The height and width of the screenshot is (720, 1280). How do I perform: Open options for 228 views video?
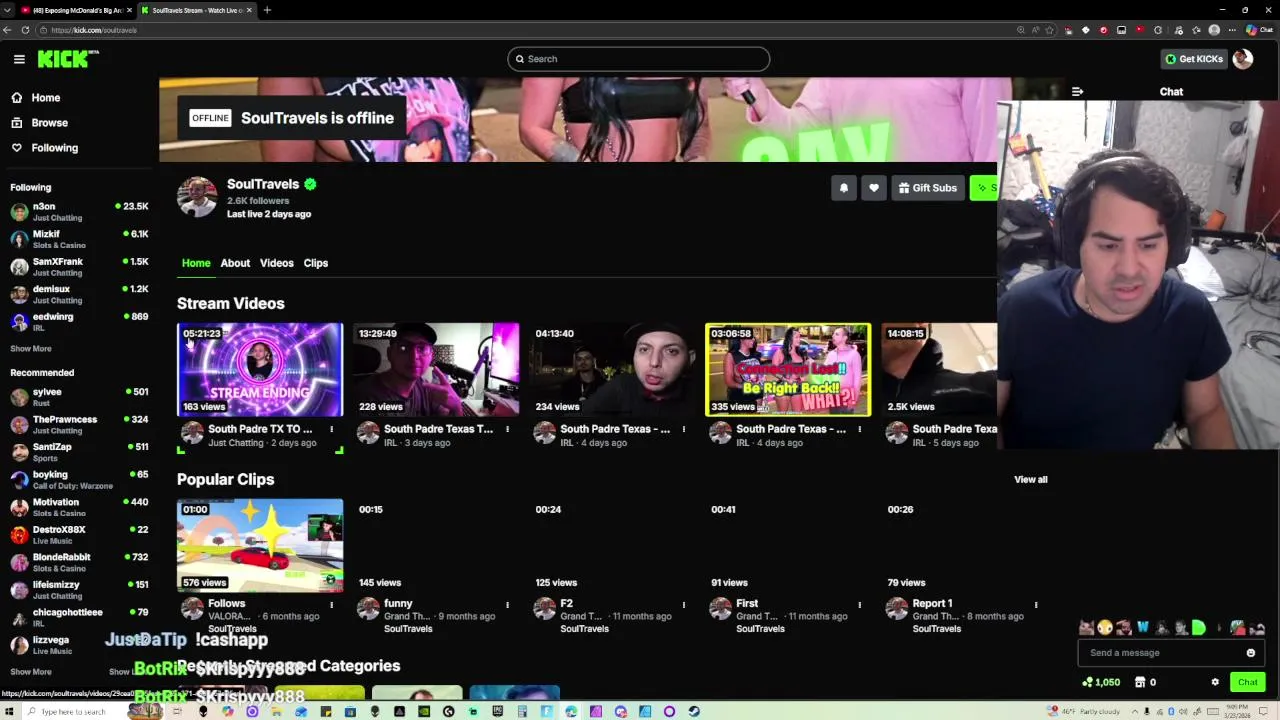point(507,429)
